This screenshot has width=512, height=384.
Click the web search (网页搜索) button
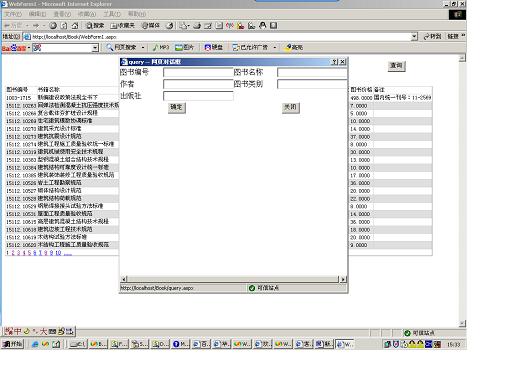coord(121,47)
